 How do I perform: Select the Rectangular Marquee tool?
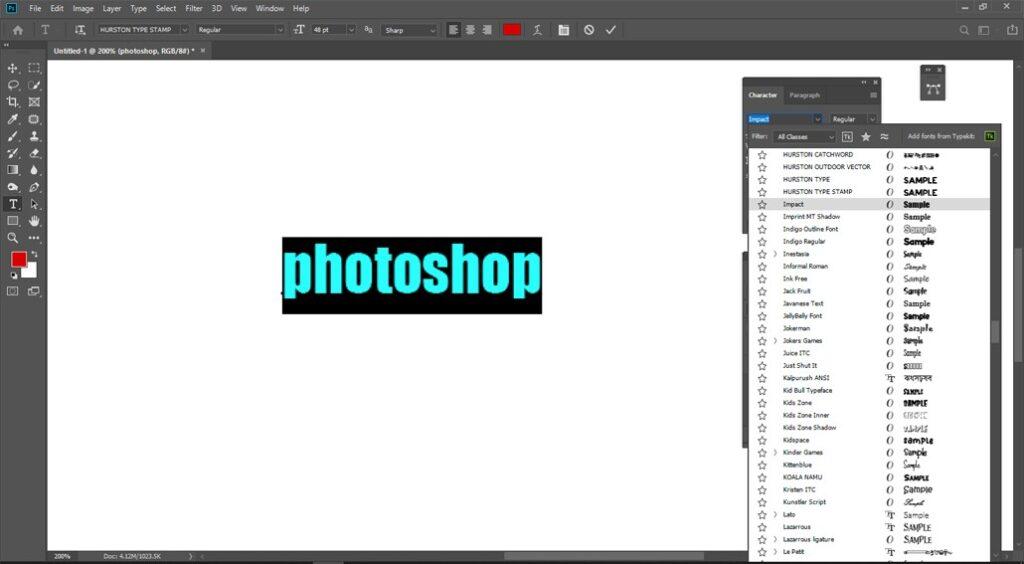34,68
